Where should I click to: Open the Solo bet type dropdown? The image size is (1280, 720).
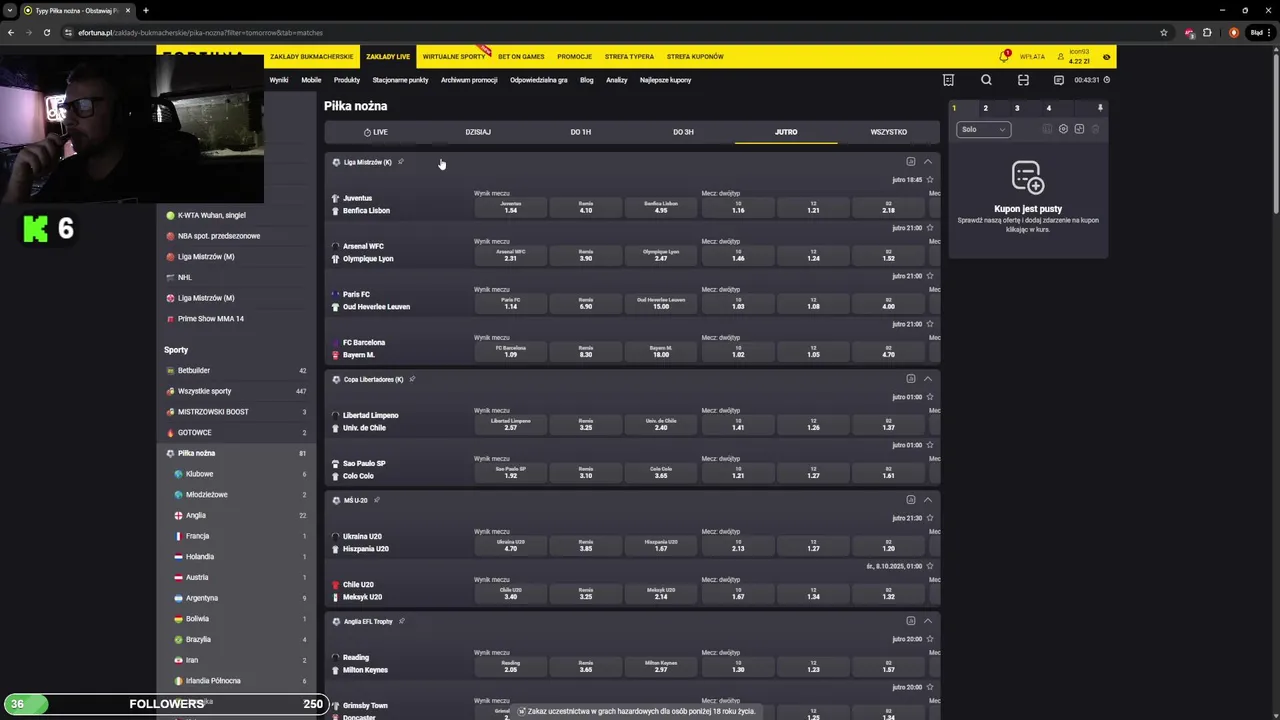[x=983, y=129]
